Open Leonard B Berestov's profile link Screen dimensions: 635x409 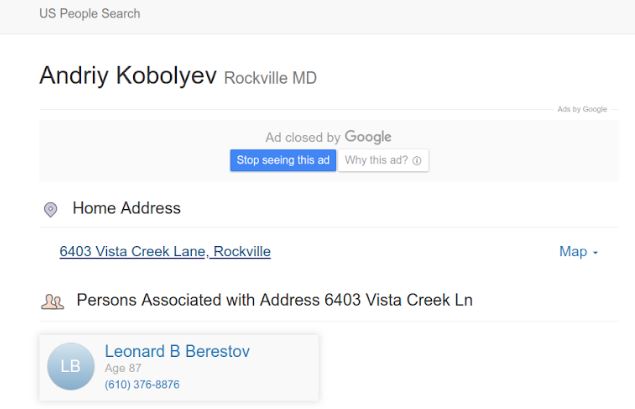tap(177, 351)
